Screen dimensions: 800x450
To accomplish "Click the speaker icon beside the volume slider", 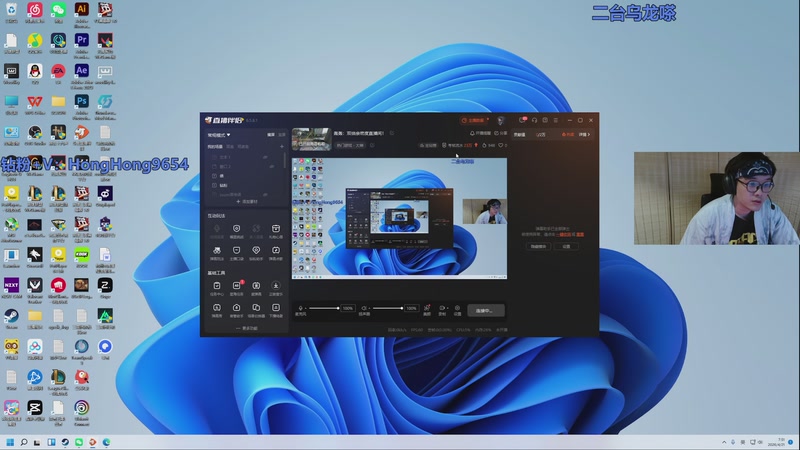I will [364, 308].
